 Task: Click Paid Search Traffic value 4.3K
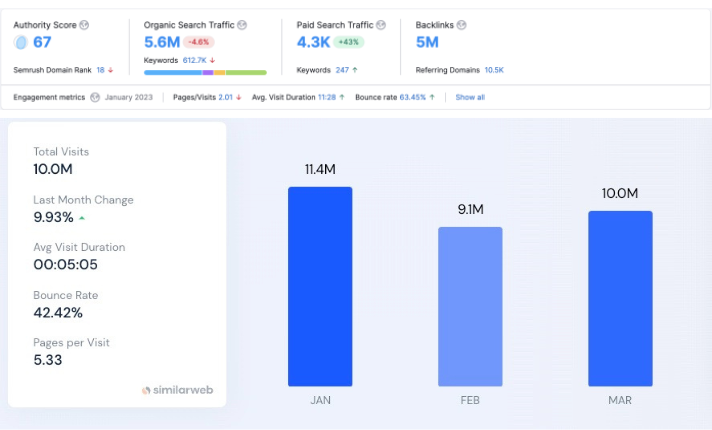point(313,42)
